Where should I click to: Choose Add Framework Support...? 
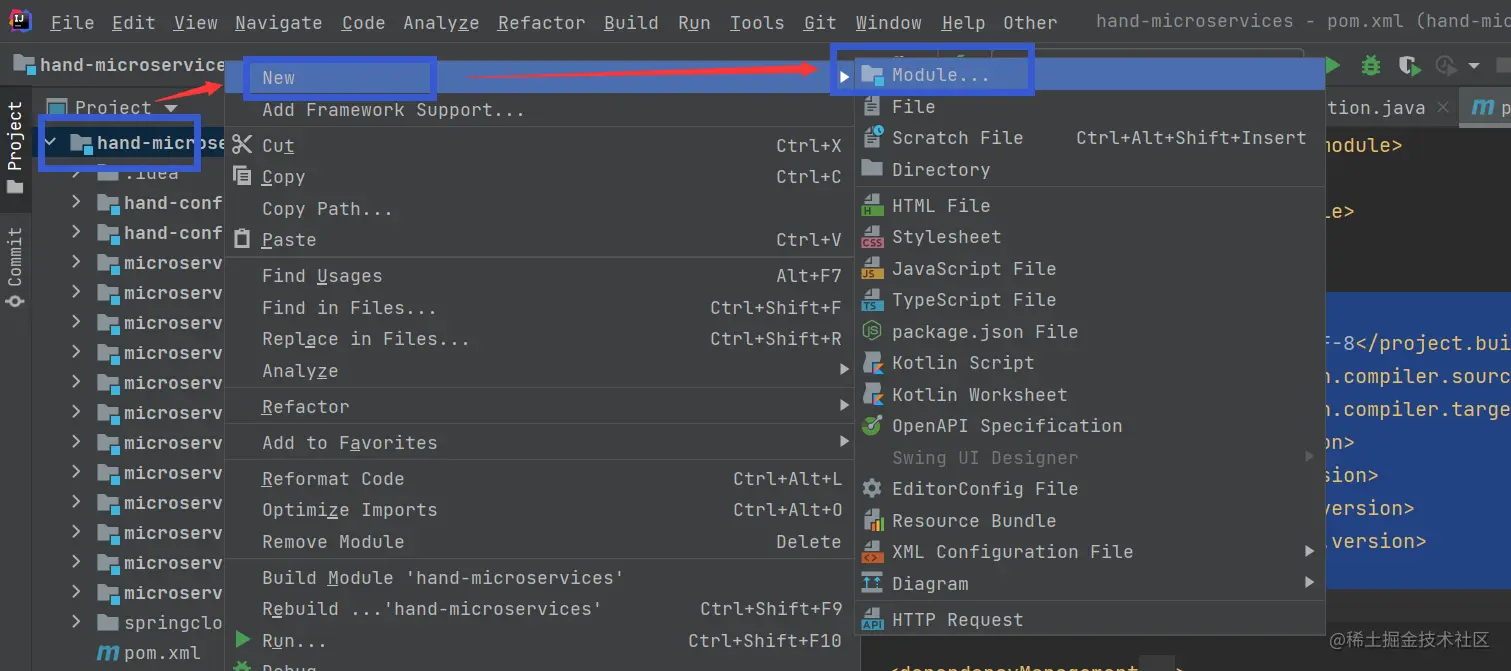tap(540, 110)
